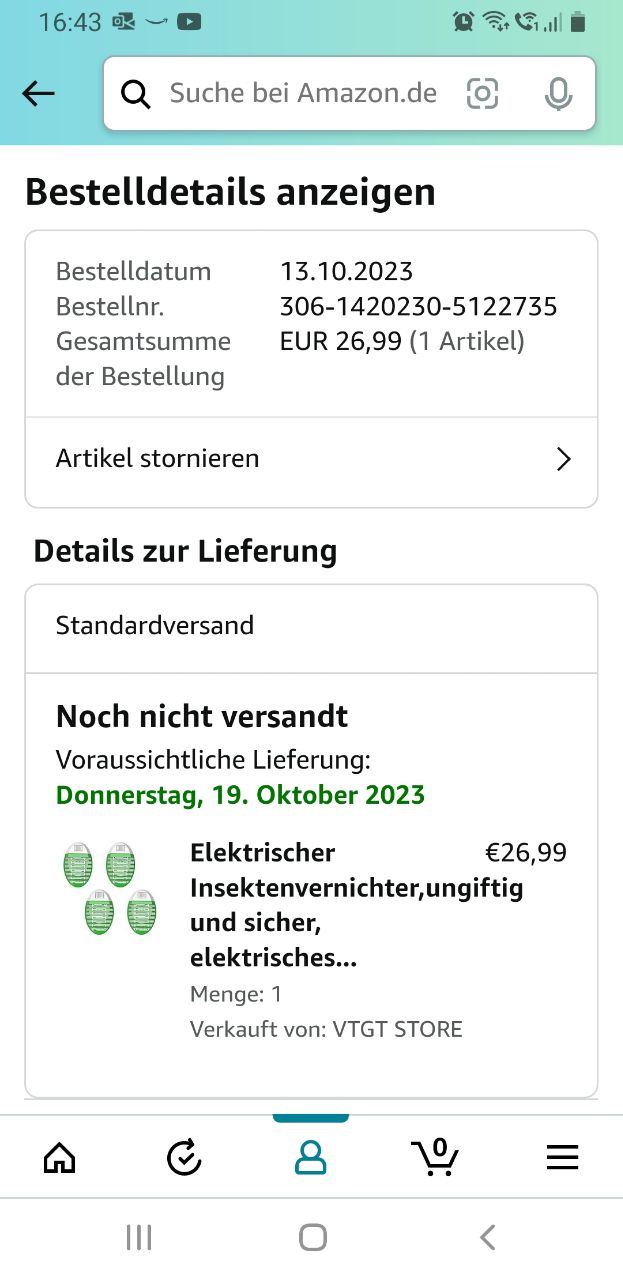Open the insect killer product thumbnail
Image resolution: width=623 pixels, height=1280 pixels.
(x=110, y=889)
